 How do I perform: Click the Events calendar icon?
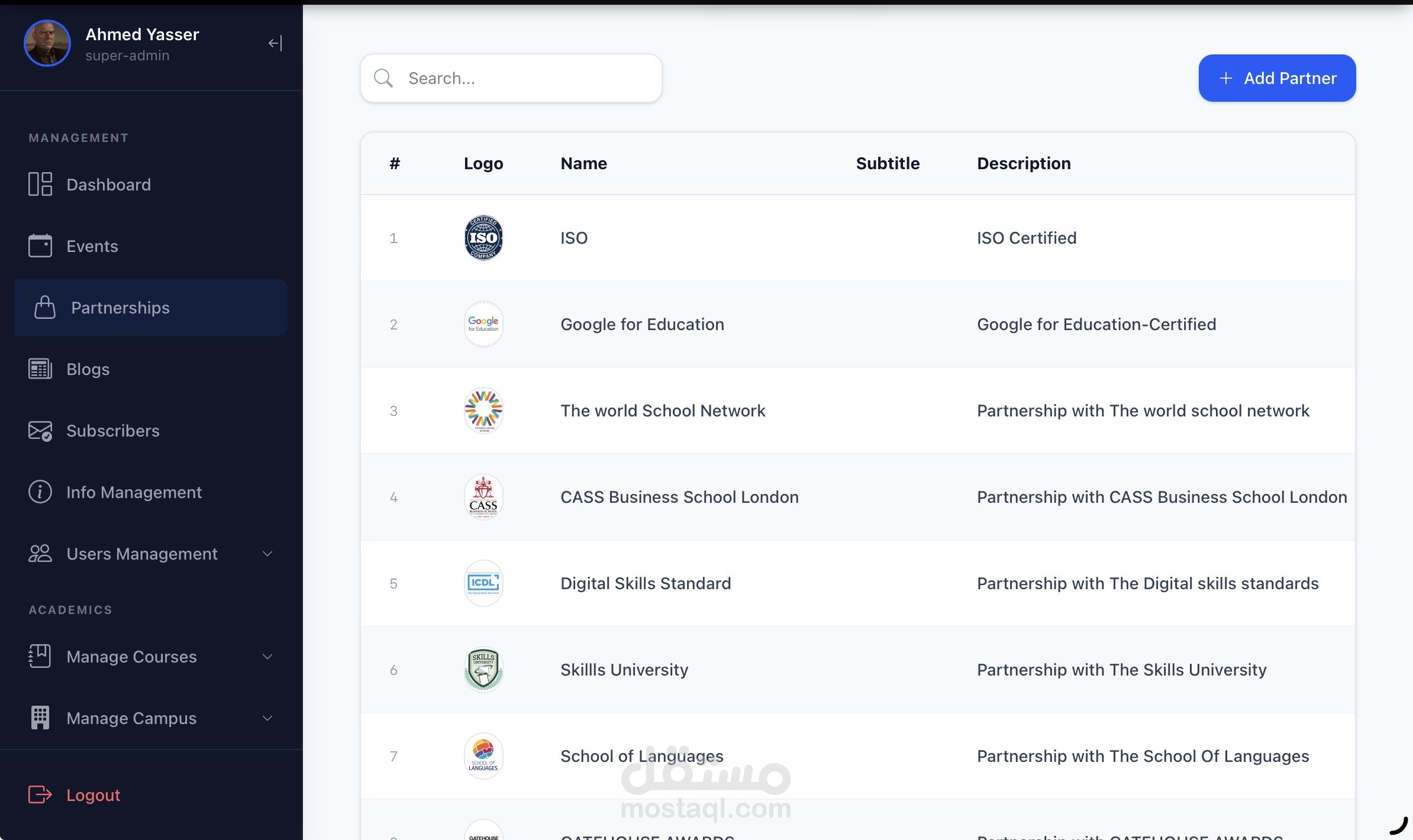pyautogui.click(x=40, y=246)
